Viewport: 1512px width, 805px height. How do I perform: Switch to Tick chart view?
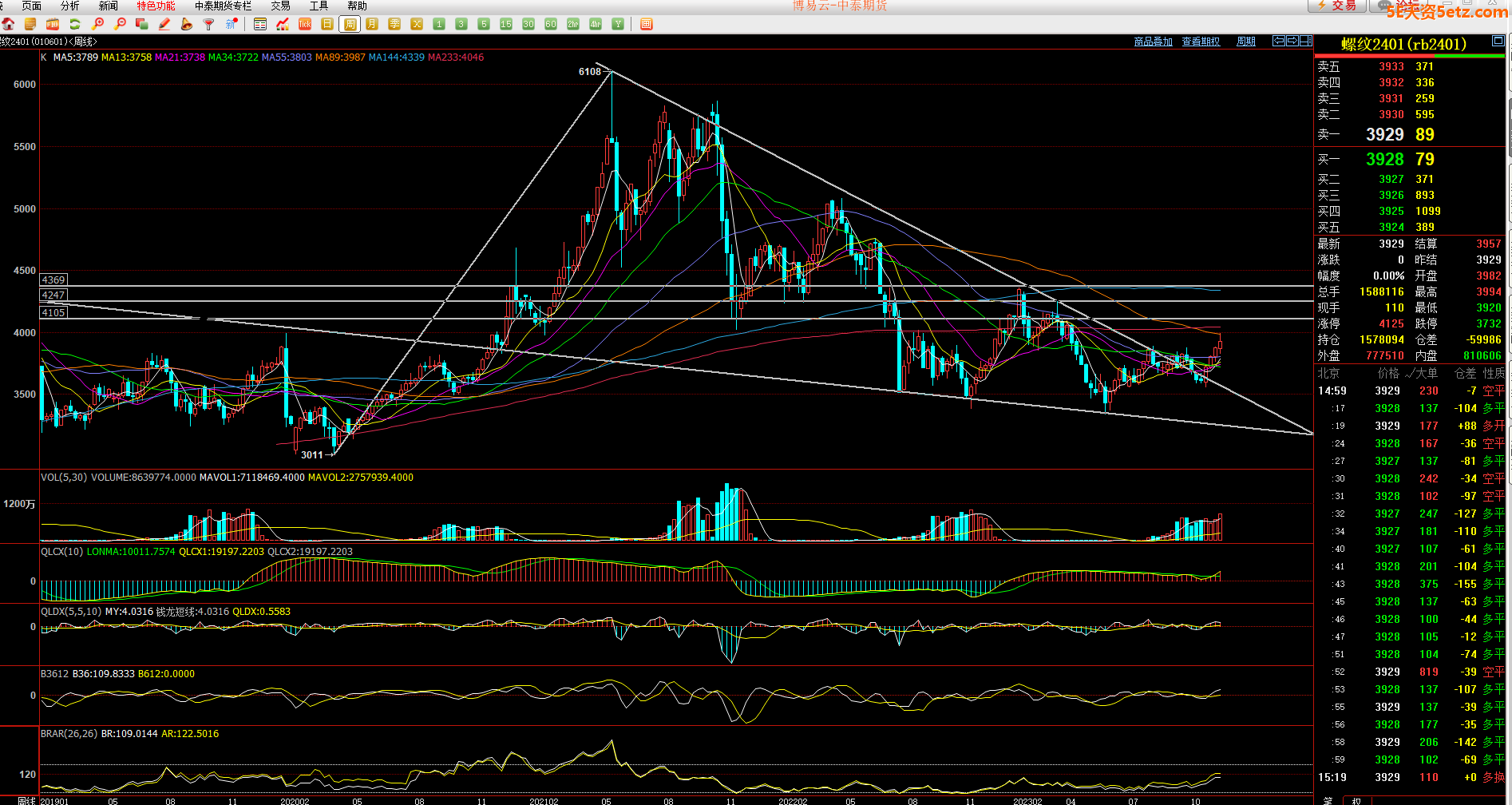[x=305, y=24]
